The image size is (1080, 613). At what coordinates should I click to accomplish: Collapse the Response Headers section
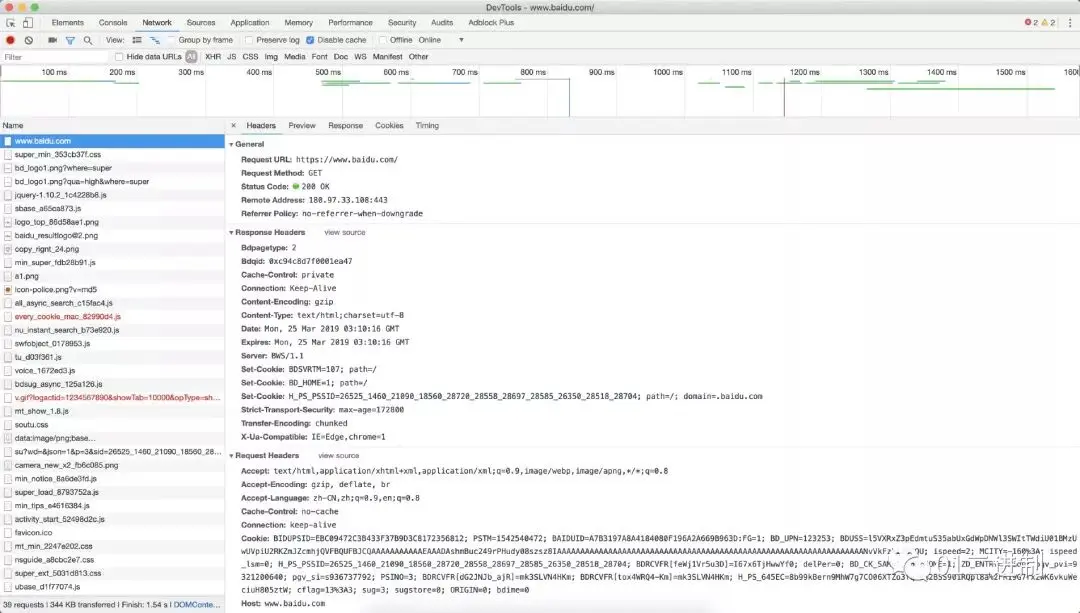231,233
